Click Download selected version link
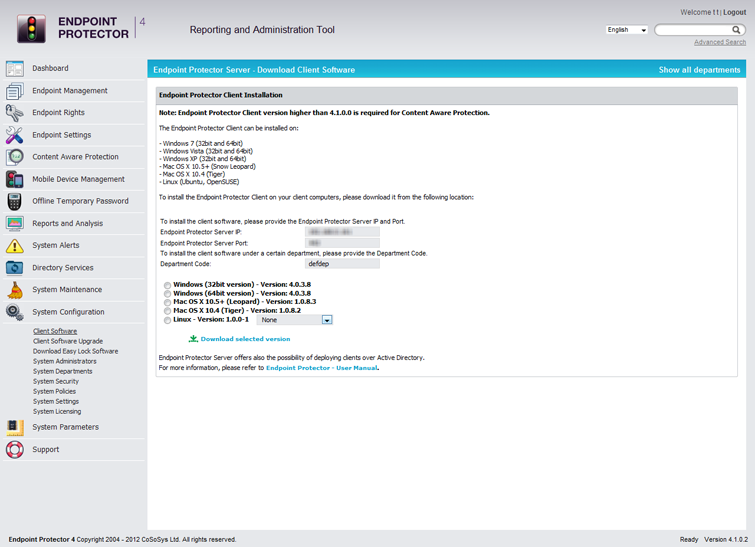755x547 pixels. pos(246,339)
